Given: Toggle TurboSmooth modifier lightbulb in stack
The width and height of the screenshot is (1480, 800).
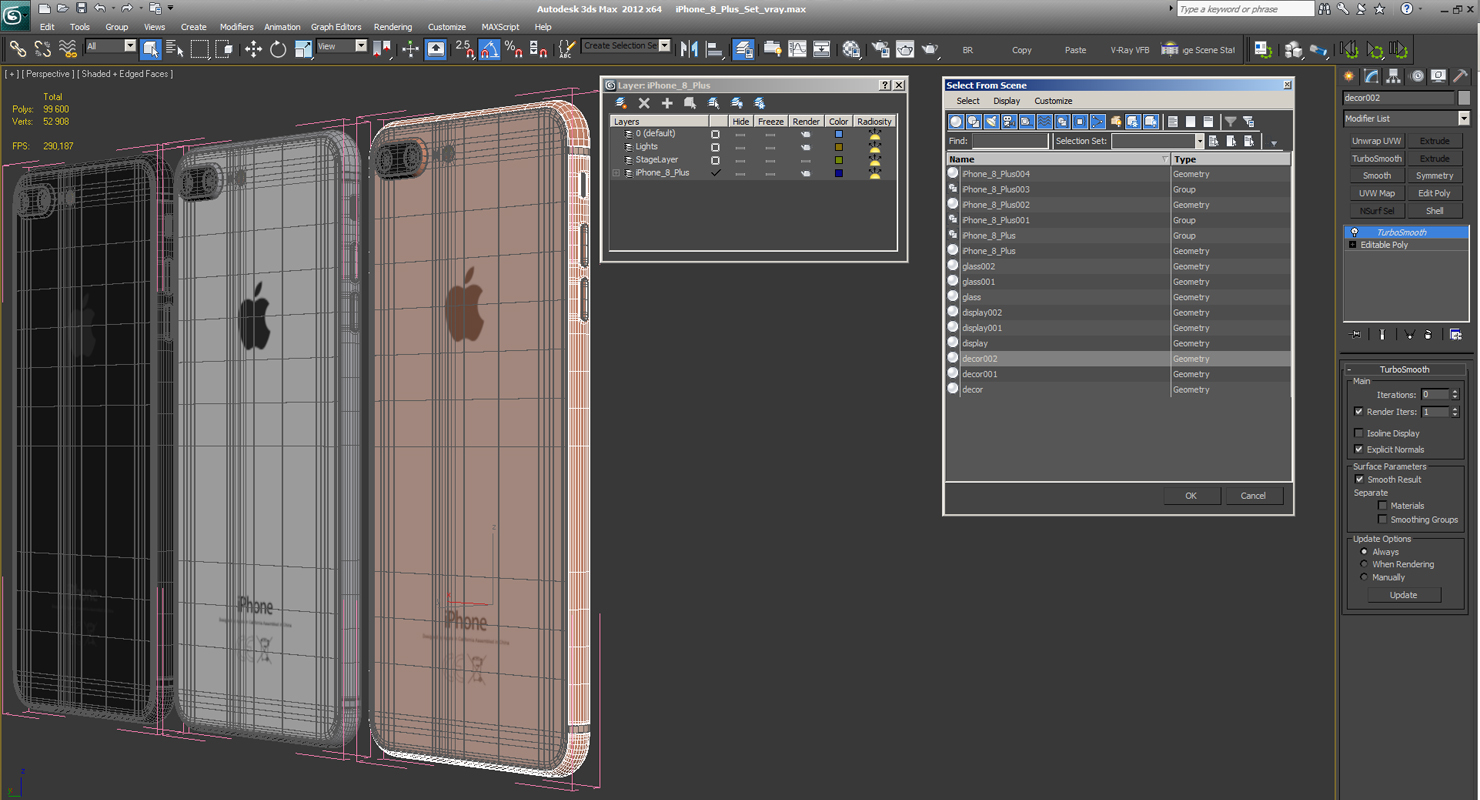Looking at the screenshot, I should coord(1354,232).
